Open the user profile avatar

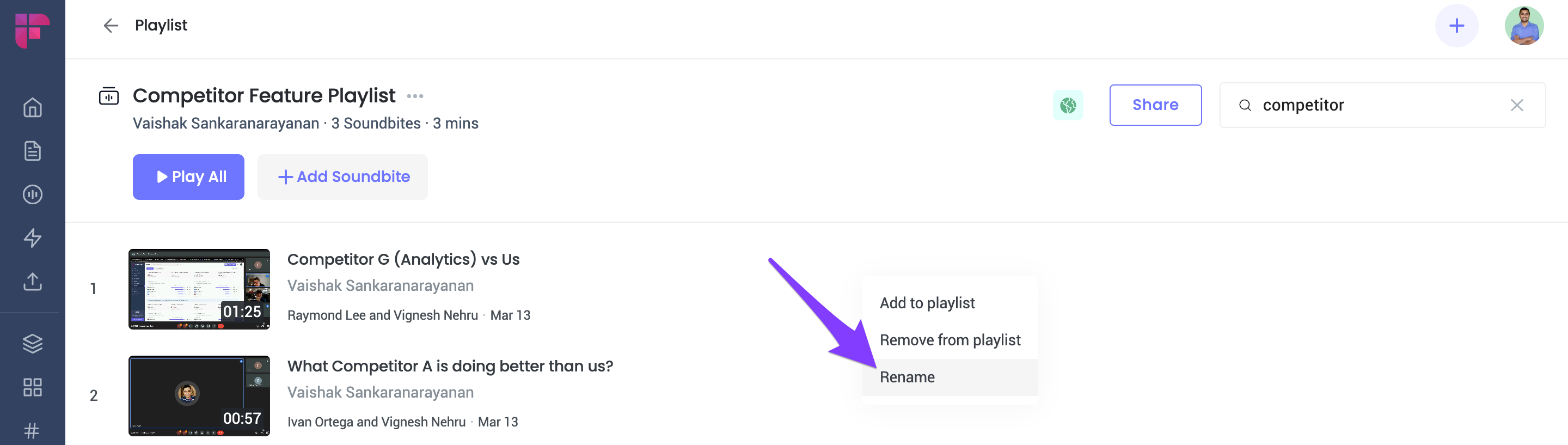tap(1524, 26)
